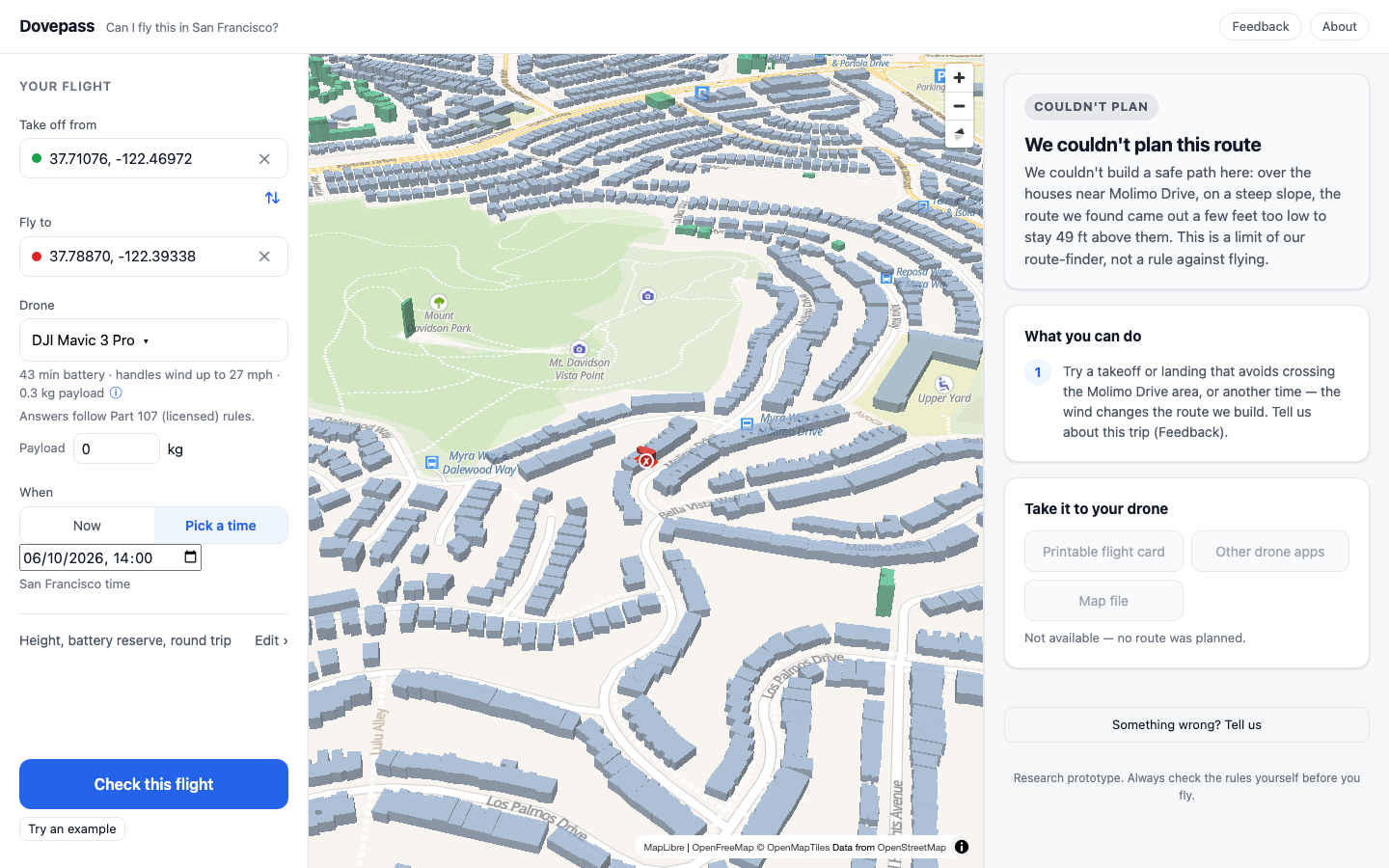Open the Feedback form
Screen dimensions: 1389x868
pos(1260,27)
